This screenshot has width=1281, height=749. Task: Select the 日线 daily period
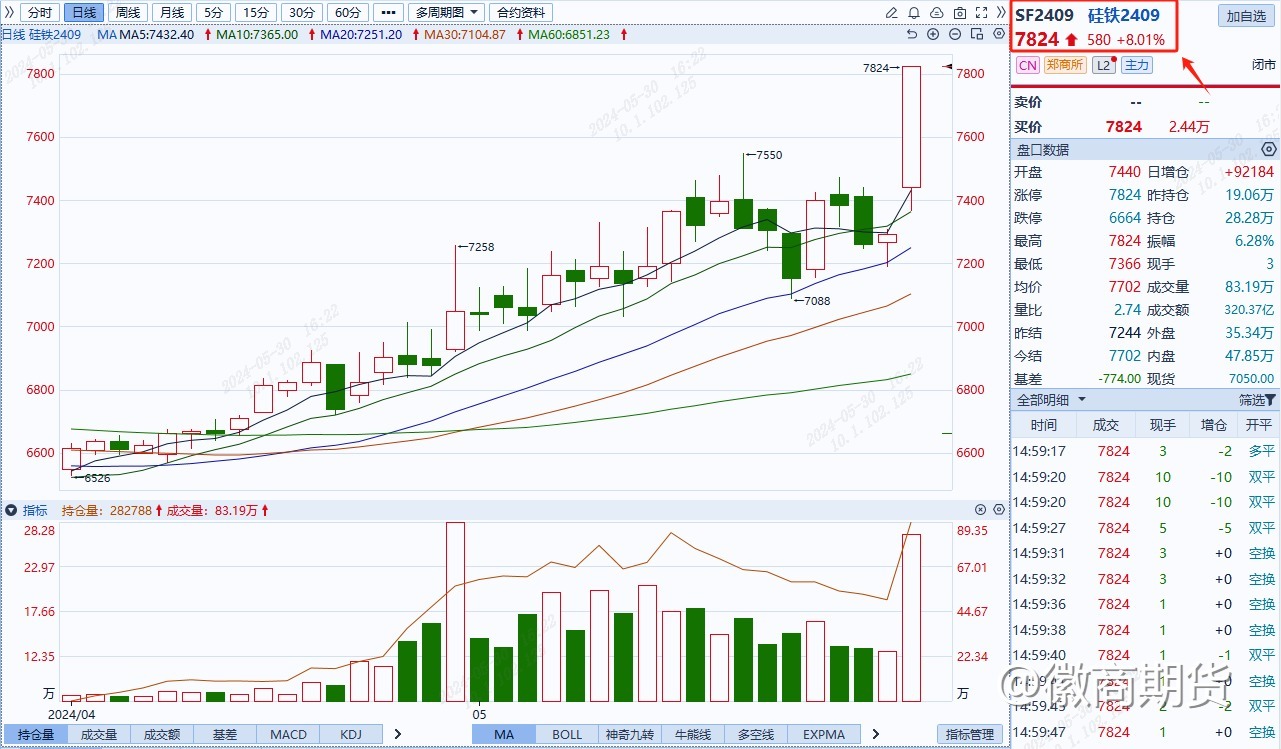[x=83, y=13]
